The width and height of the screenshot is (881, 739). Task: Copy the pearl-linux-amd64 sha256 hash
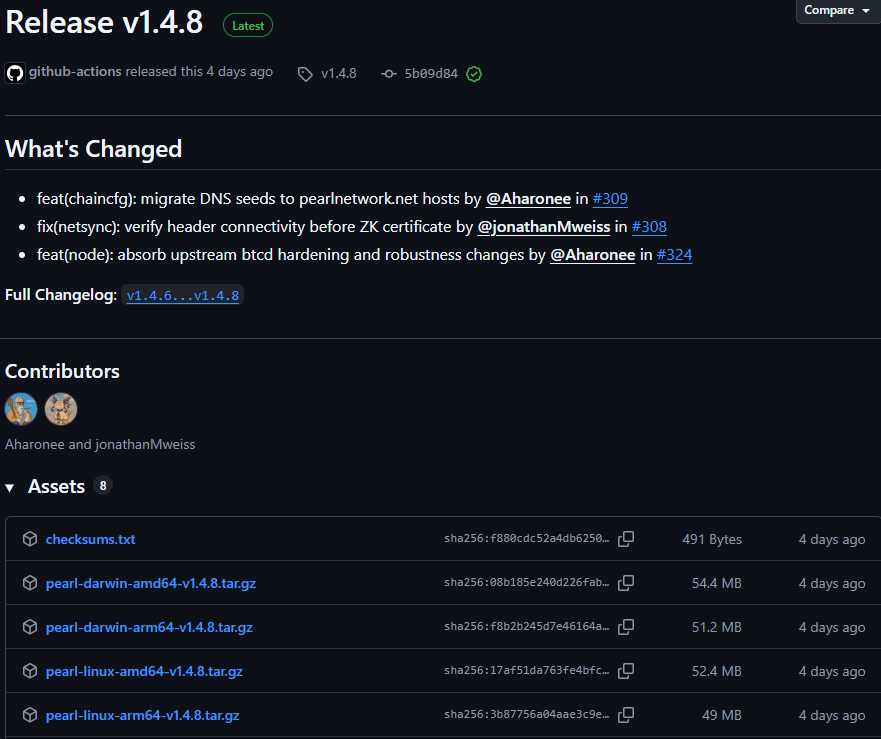(x=626, y=670)
